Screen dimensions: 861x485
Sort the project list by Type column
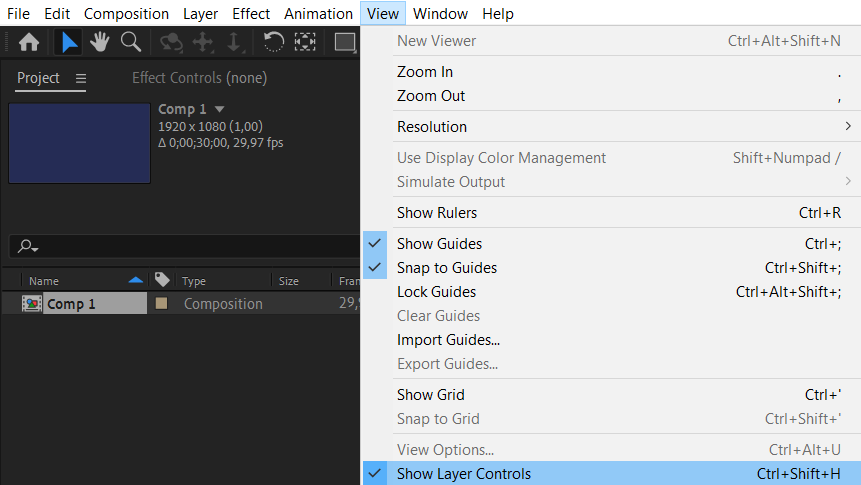tap(194, 281)
